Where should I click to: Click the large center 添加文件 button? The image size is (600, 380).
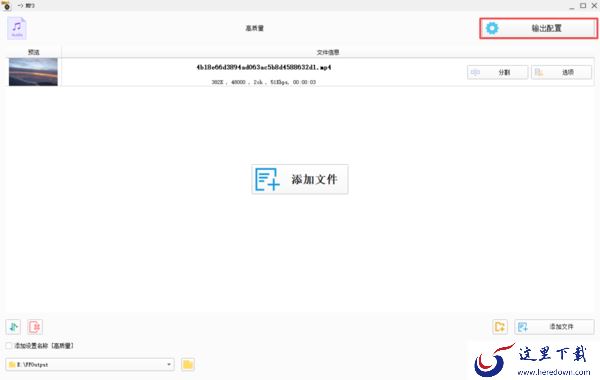(x=300, y=179)
